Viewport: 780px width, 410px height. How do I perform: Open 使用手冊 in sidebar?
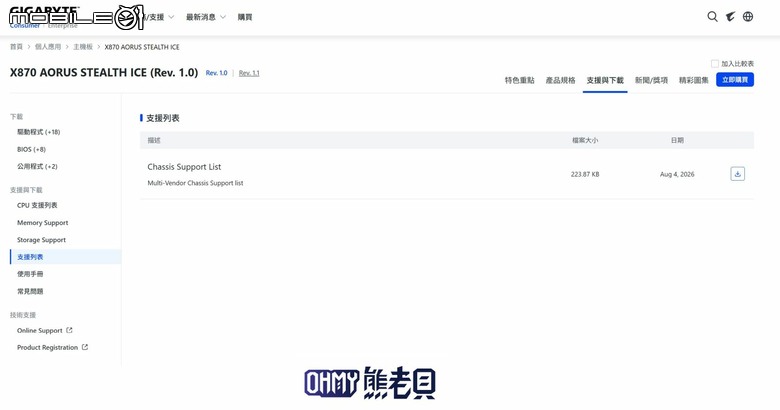coord(30,274)
